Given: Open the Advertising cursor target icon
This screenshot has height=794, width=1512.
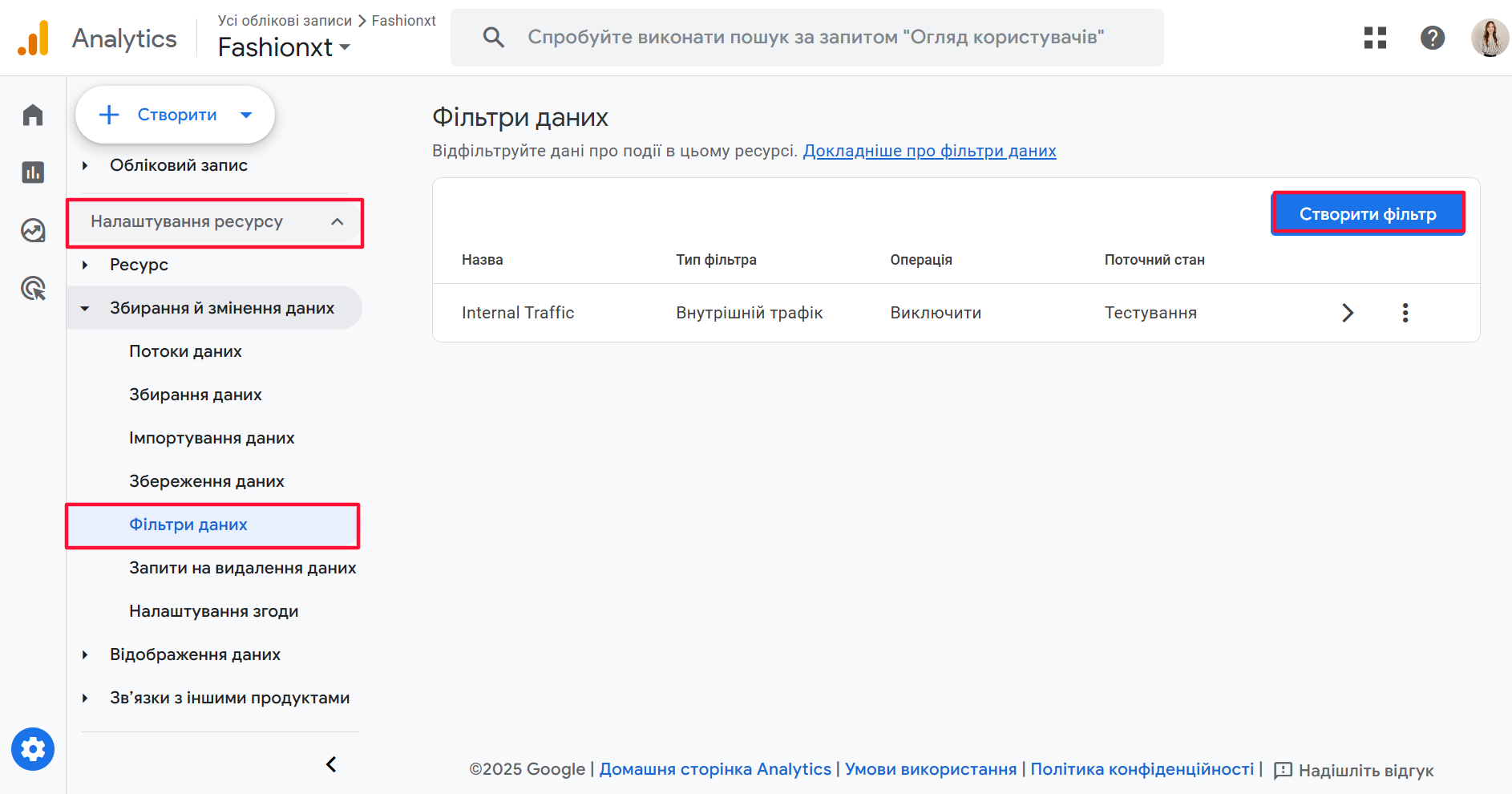Looking at the screenshot, I should tap(33, 288).
